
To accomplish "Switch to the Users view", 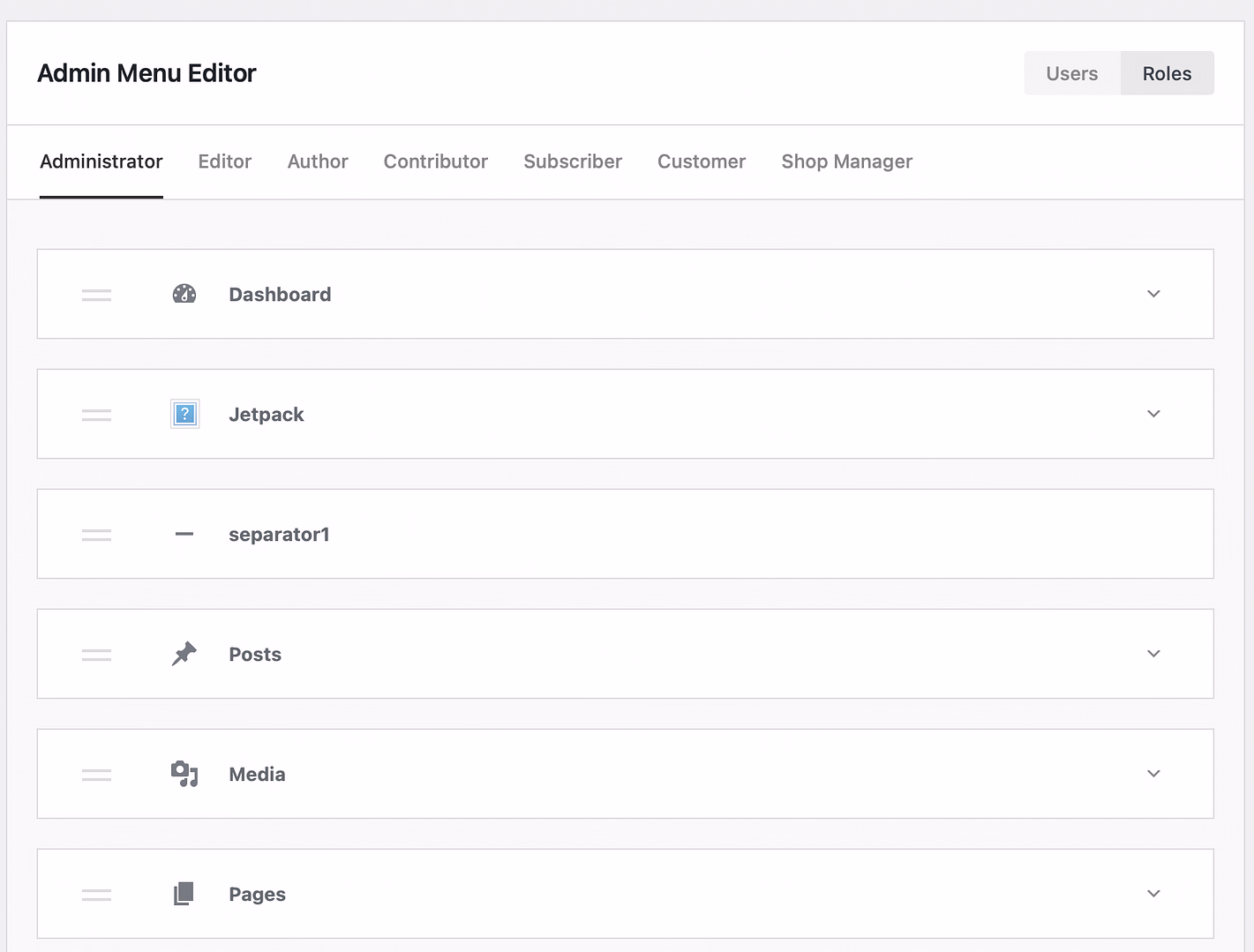I will coord(1071,73).
